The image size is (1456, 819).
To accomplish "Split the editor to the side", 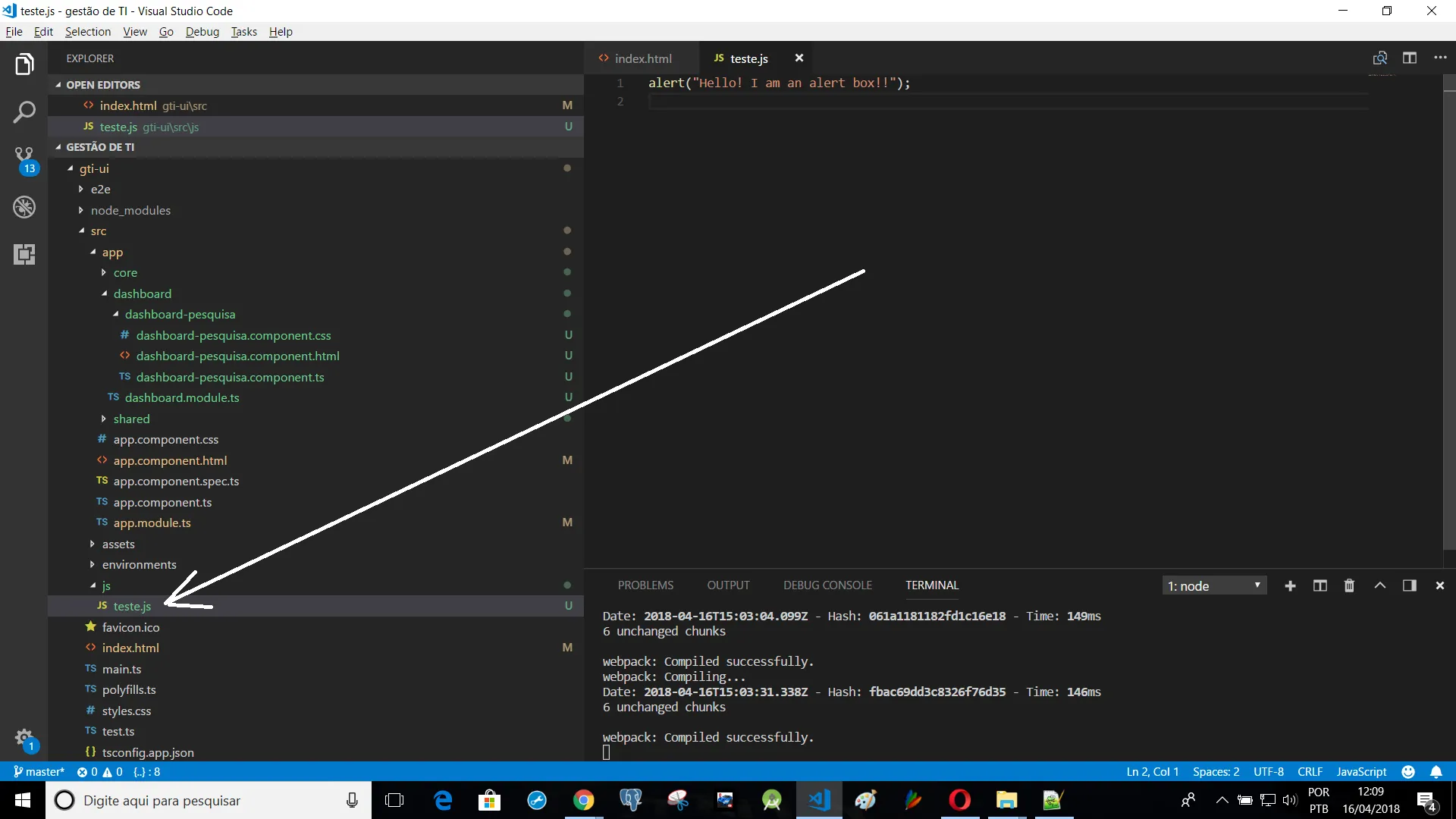I will point(1410,58).
